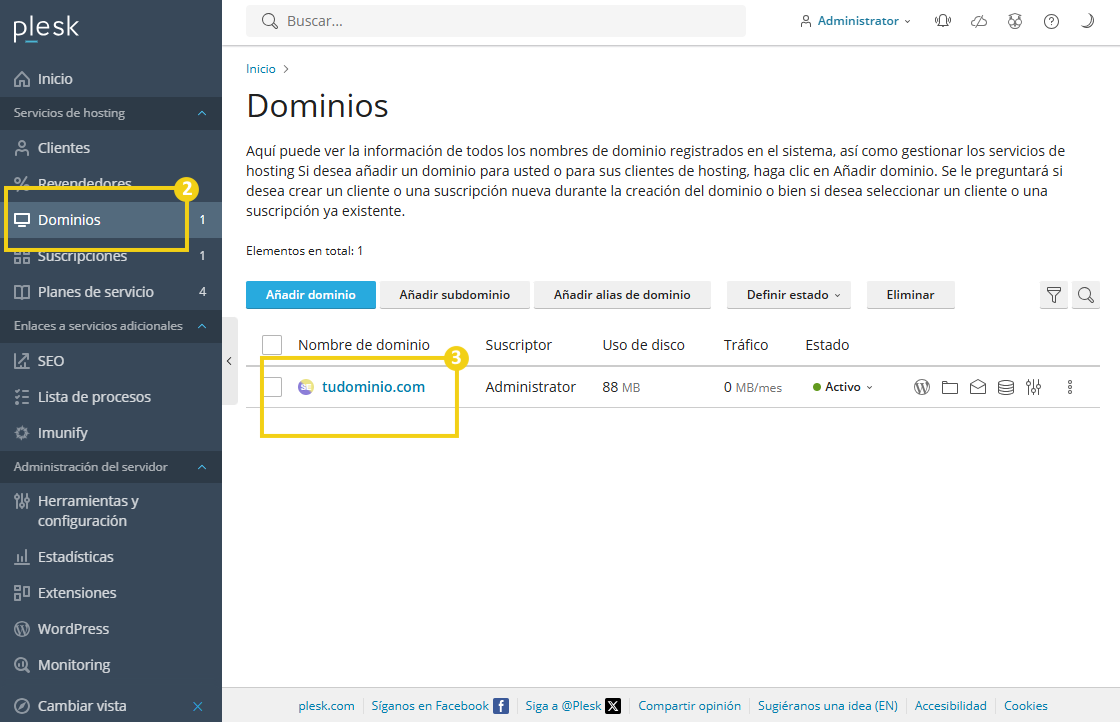1120x722 pixels.
Task: Collapse the Servicios de hosting section
Action: (200, 113)
